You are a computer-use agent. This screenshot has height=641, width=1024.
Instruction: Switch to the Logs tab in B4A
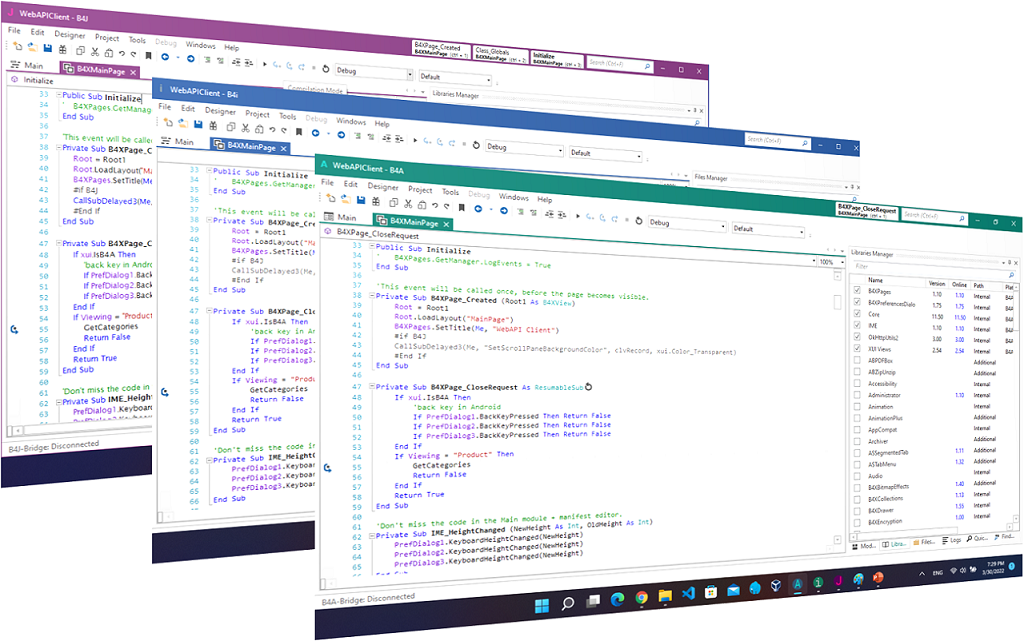click(x=952, y=540)
